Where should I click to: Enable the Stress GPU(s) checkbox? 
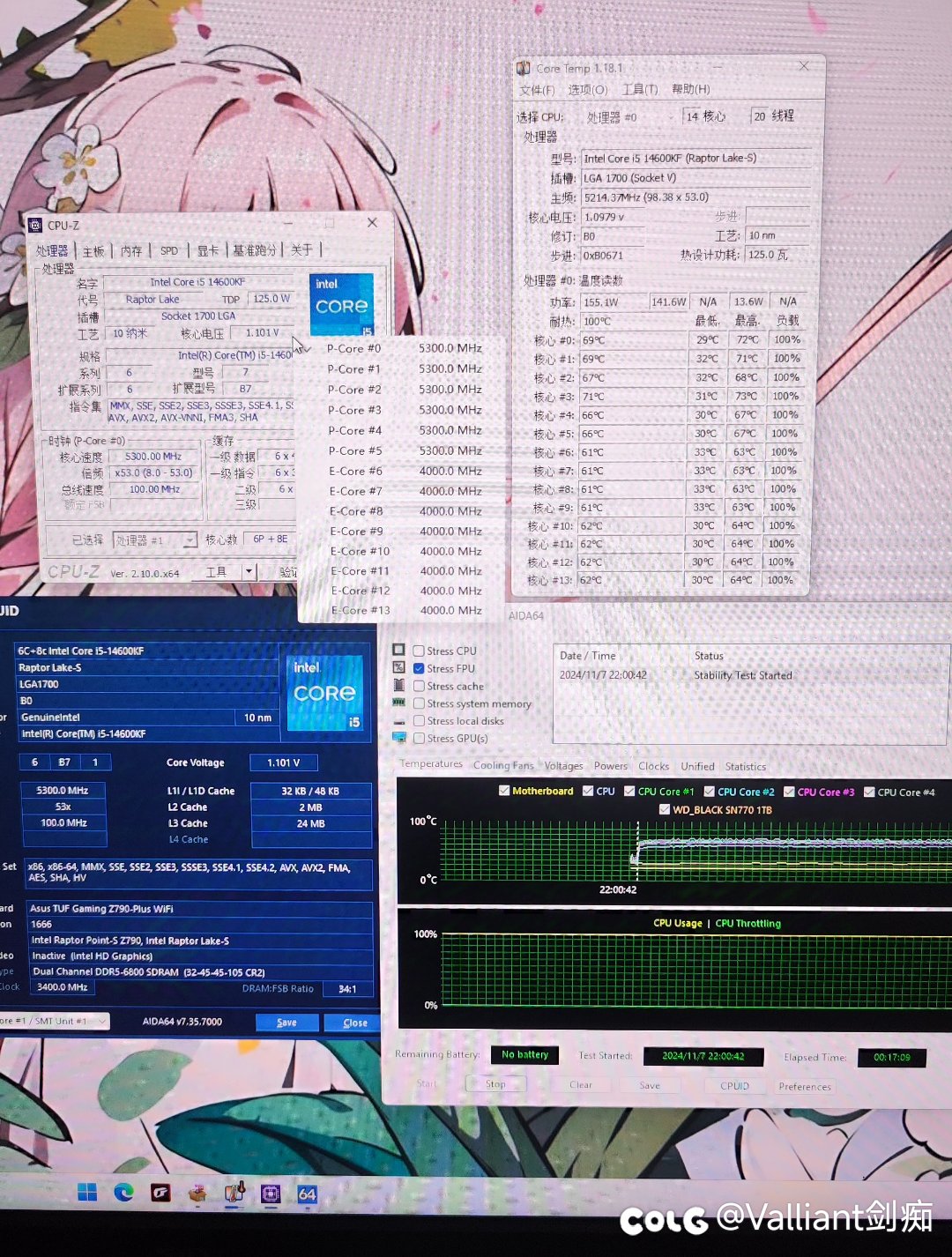click(419, 738)
